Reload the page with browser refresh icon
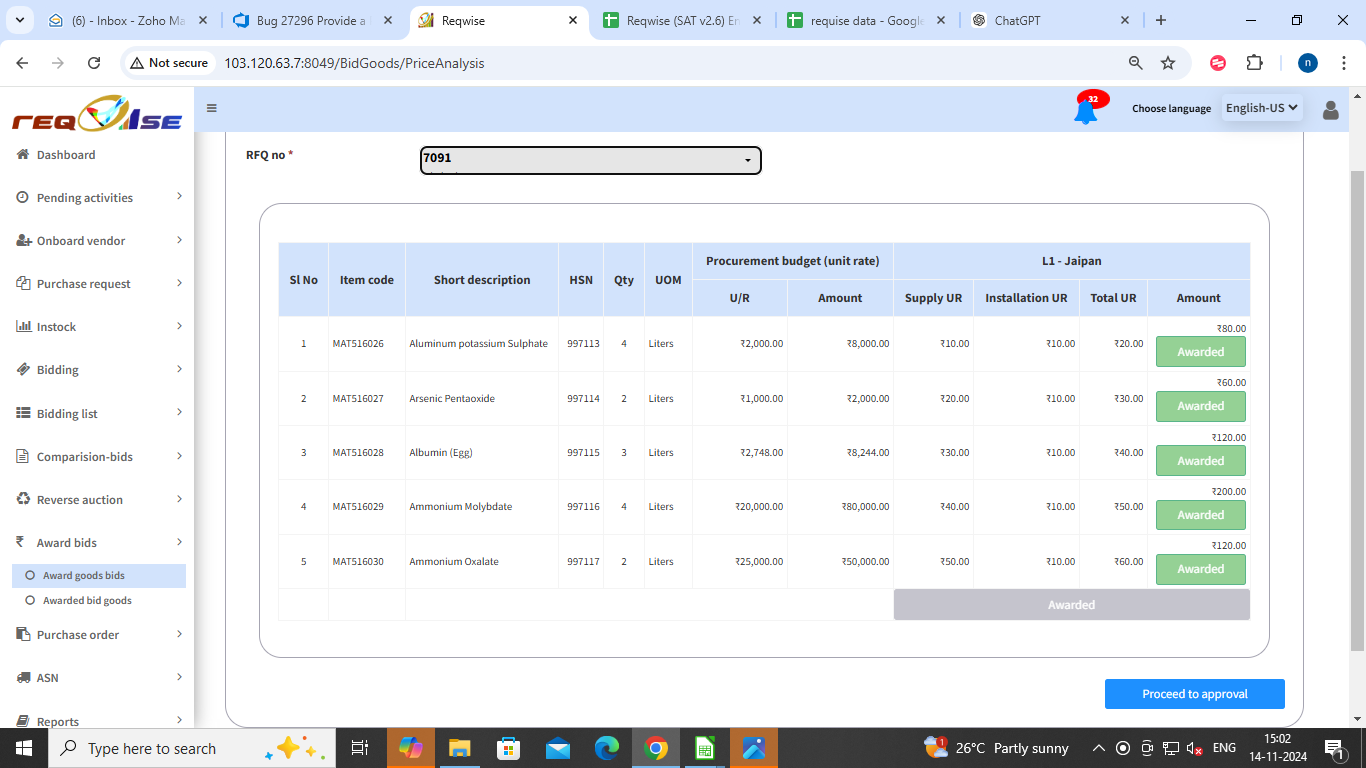Image resolution: width=1366 pixels, height=768 pixels. click(x=94, y=63)
